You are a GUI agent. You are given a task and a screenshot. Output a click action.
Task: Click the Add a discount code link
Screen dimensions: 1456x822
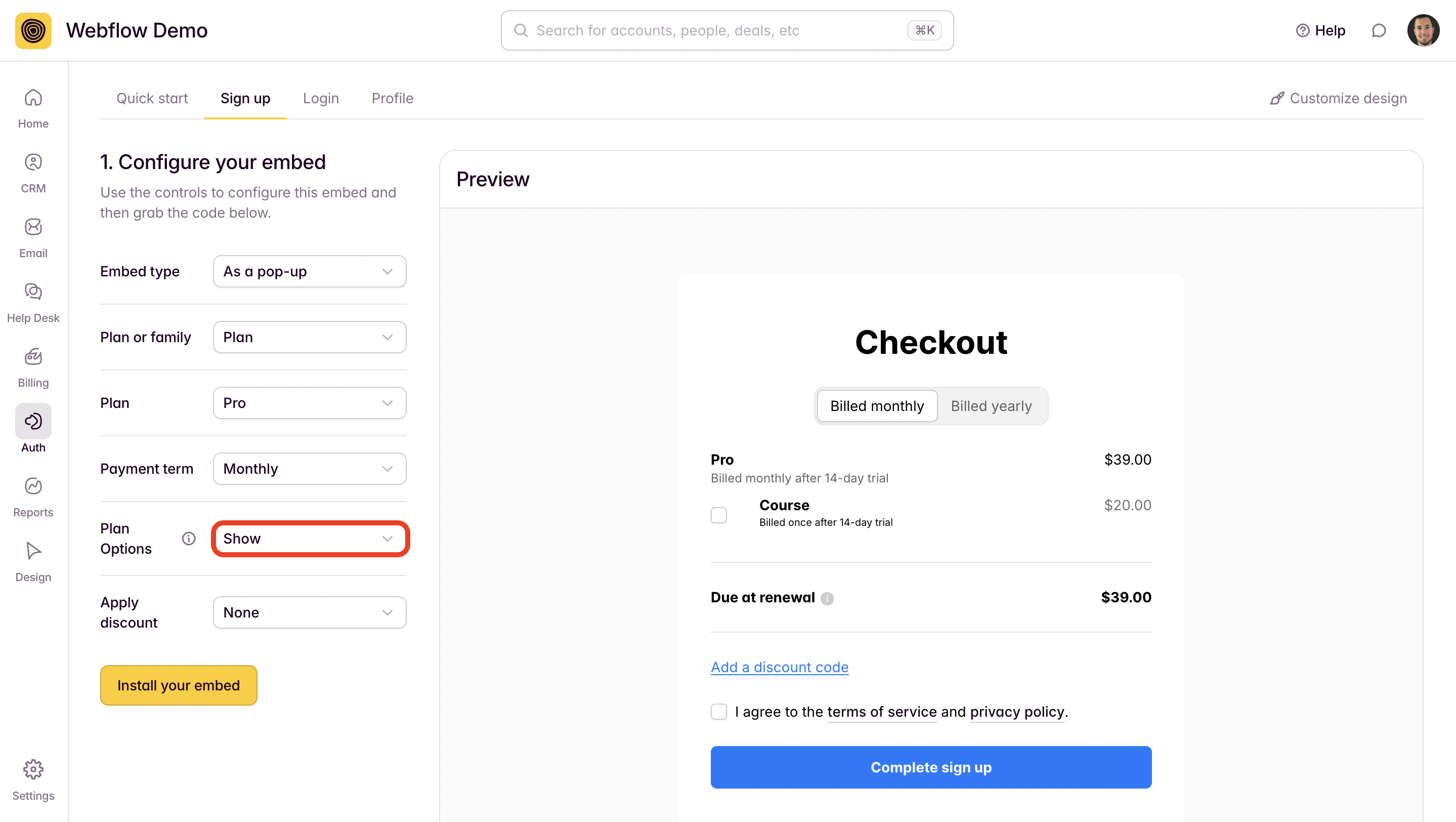(x=780, y=667)
